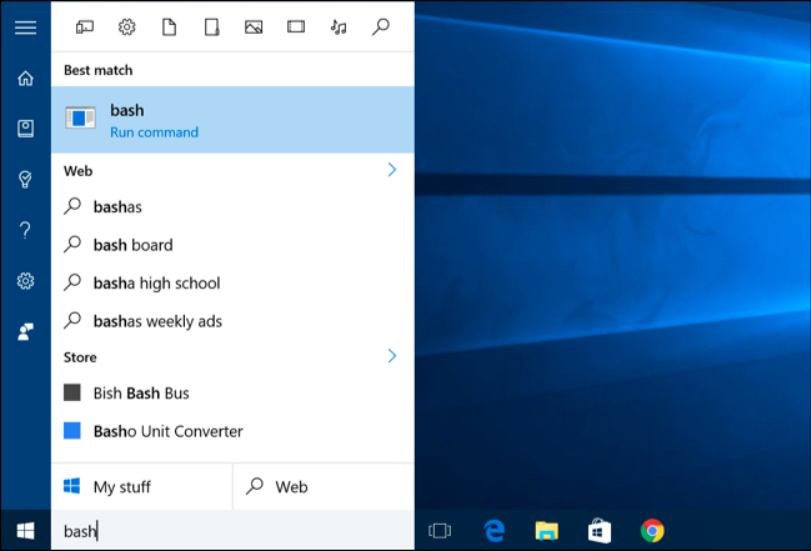Expand the Store results chevron

click(392, 356)
